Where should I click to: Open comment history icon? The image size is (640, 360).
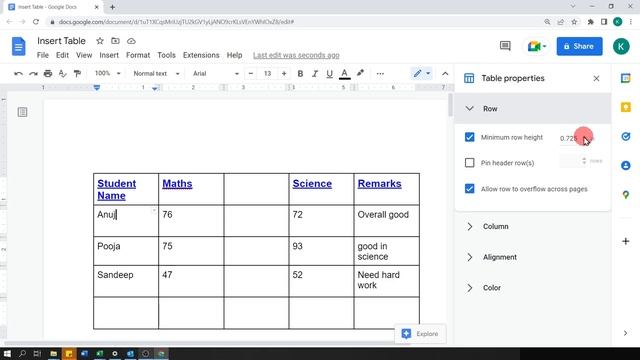[505, 46]
